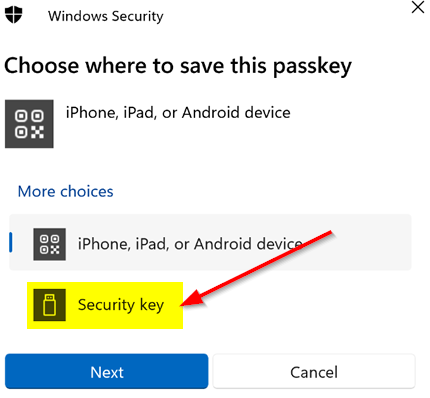Open the More choices link
Viewport: 430px width, 398px height.
[65, 191]
